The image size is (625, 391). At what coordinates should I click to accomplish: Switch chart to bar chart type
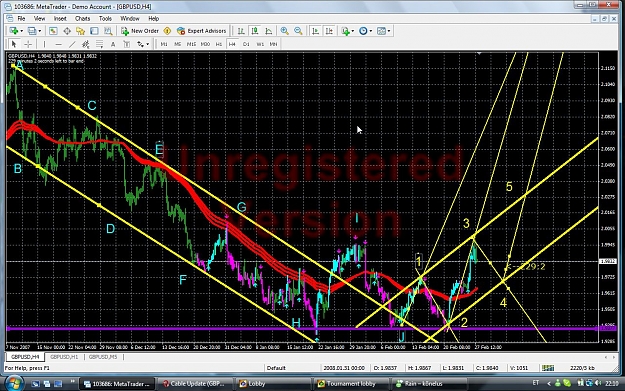pos(241,31)
